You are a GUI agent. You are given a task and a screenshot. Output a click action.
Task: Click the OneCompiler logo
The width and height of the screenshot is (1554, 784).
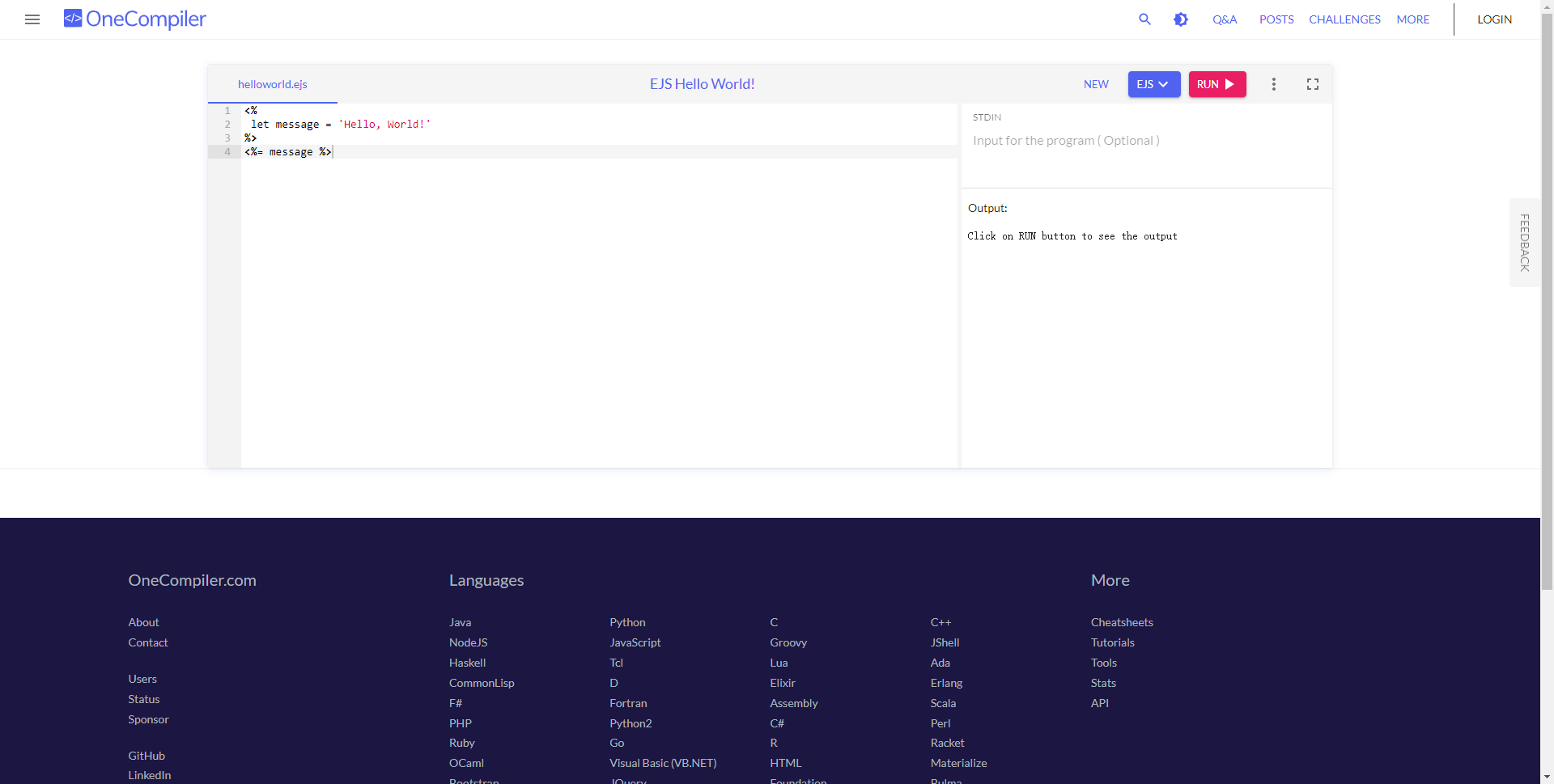[x=135, y=19]
